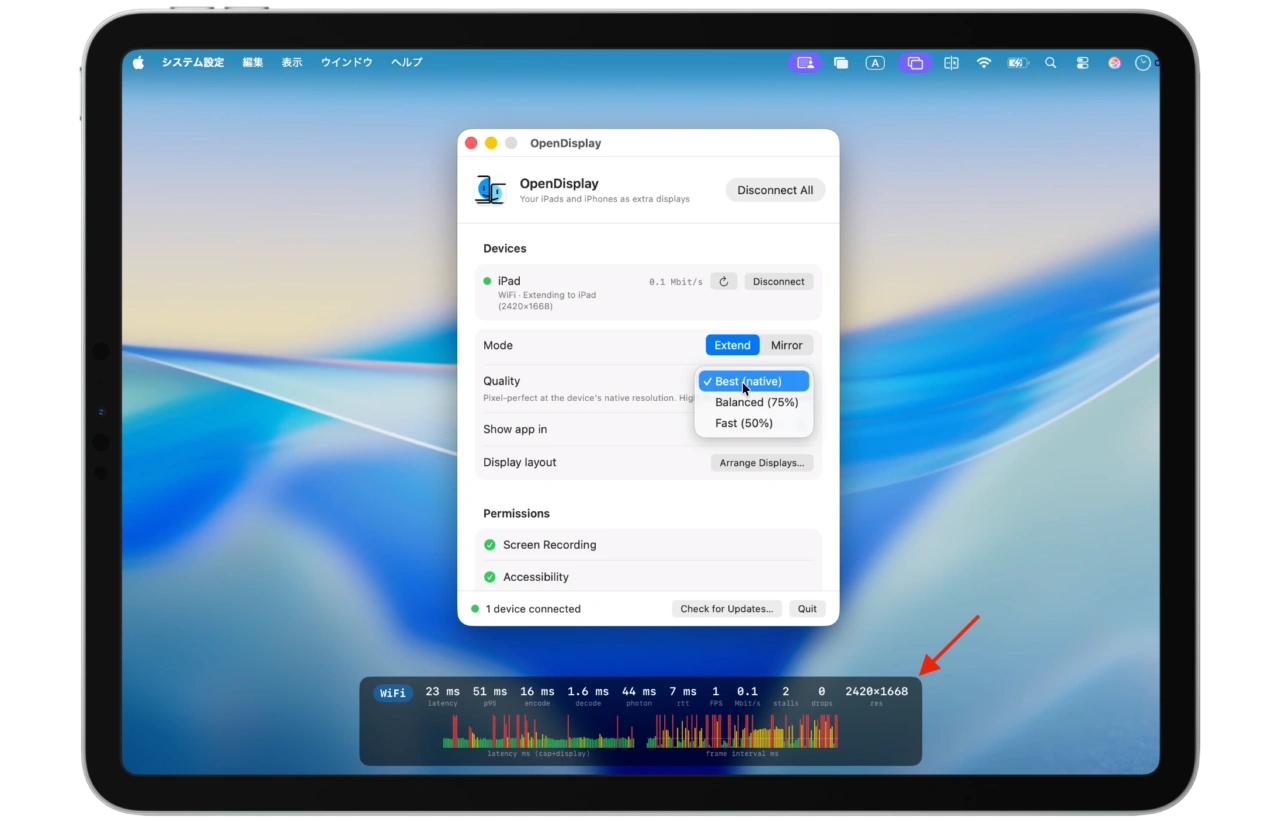This screenshot has height=822, width=1280.
Task: Open ウインドウ menu
Action: [347, 62]
